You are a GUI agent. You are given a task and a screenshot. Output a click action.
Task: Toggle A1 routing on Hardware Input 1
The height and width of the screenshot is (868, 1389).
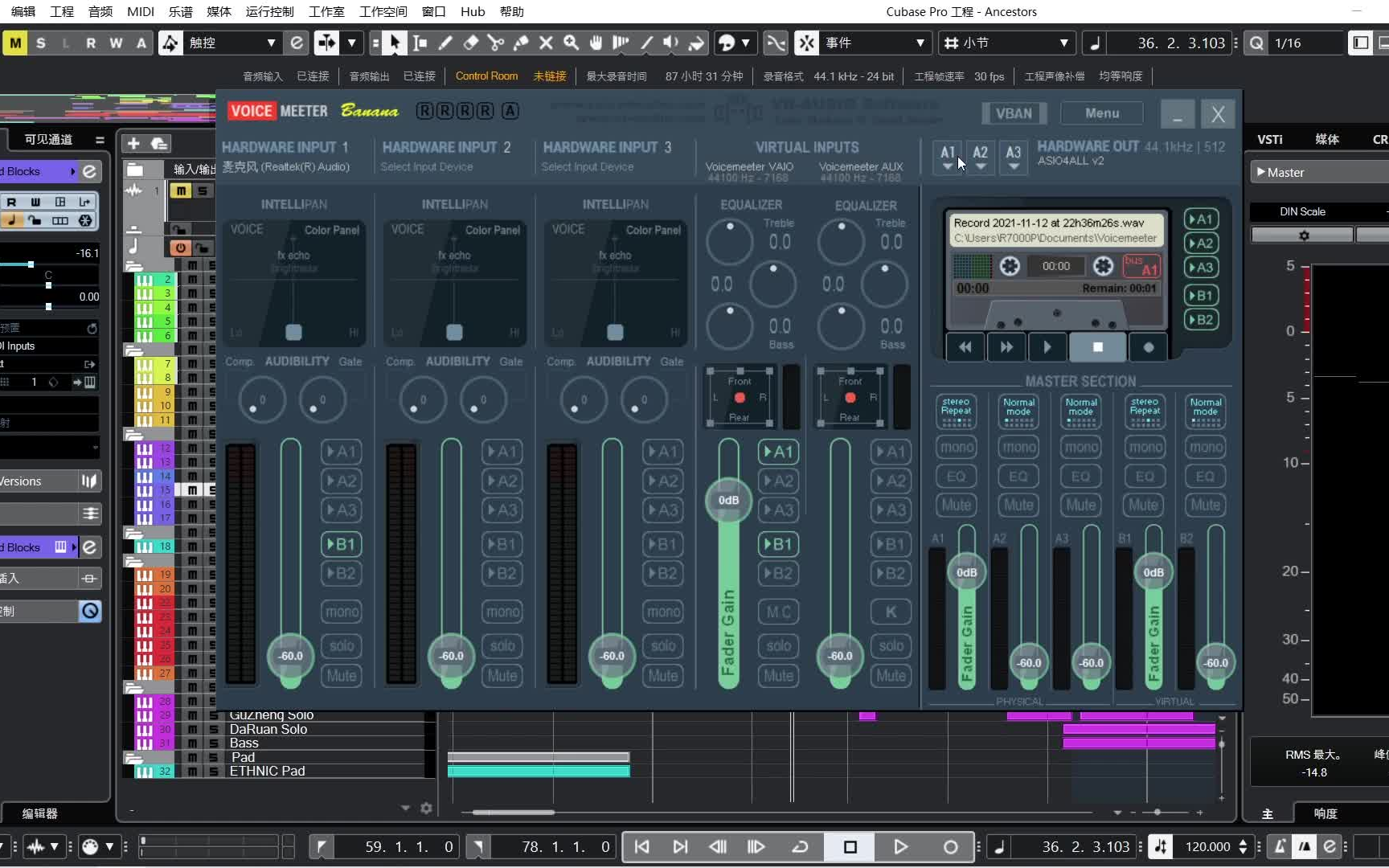(x=341, y=452)
